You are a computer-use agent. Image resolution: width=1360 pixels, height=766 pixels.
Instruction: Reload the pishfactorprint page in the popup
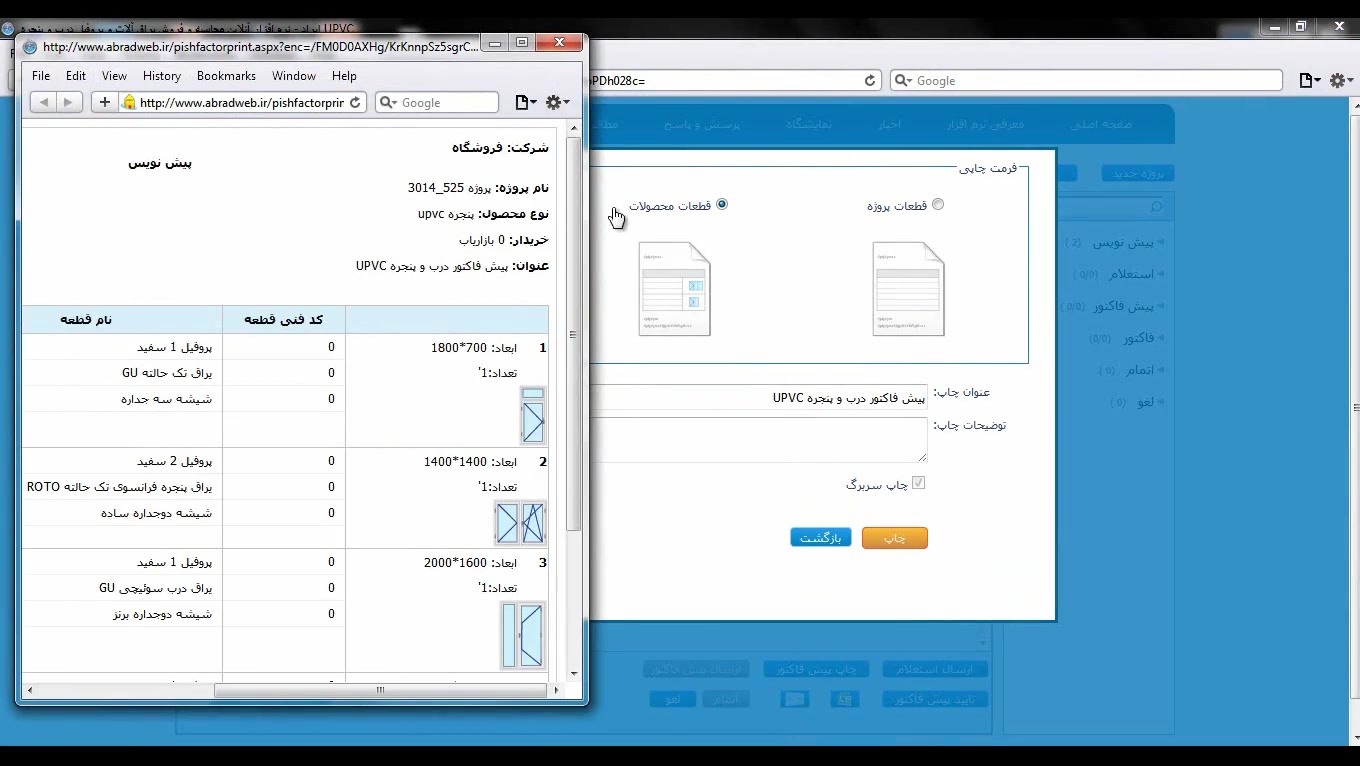355,102
